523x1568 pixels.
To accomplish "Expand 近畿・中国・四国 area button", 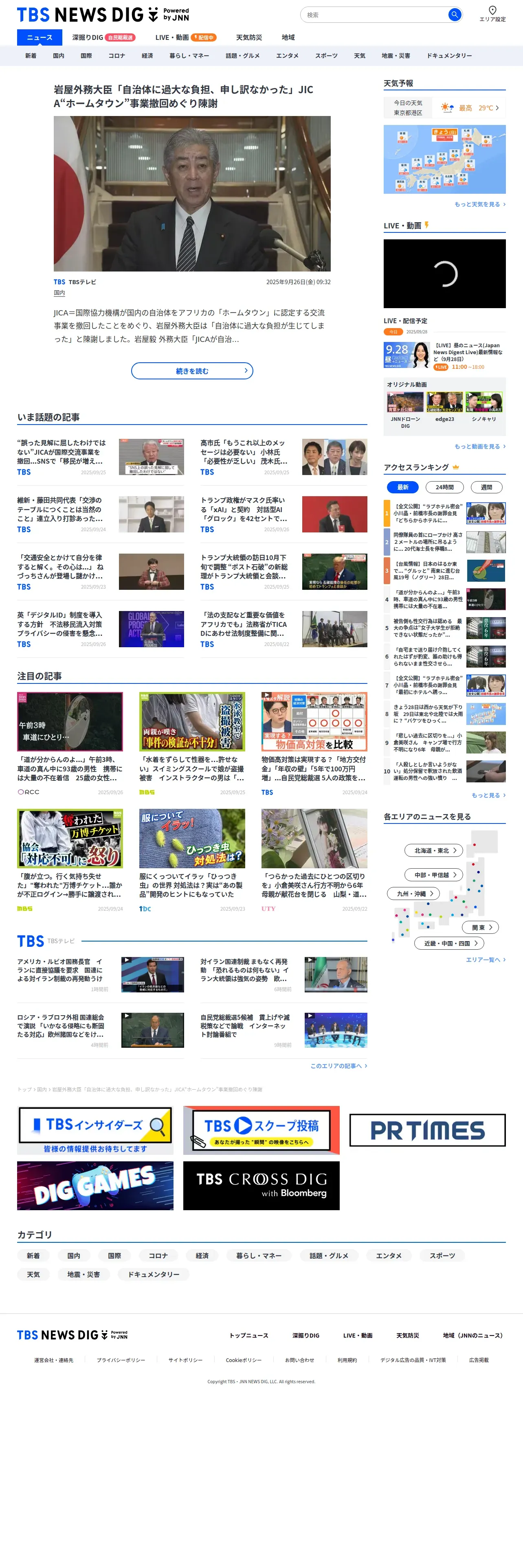I will 449,943.
